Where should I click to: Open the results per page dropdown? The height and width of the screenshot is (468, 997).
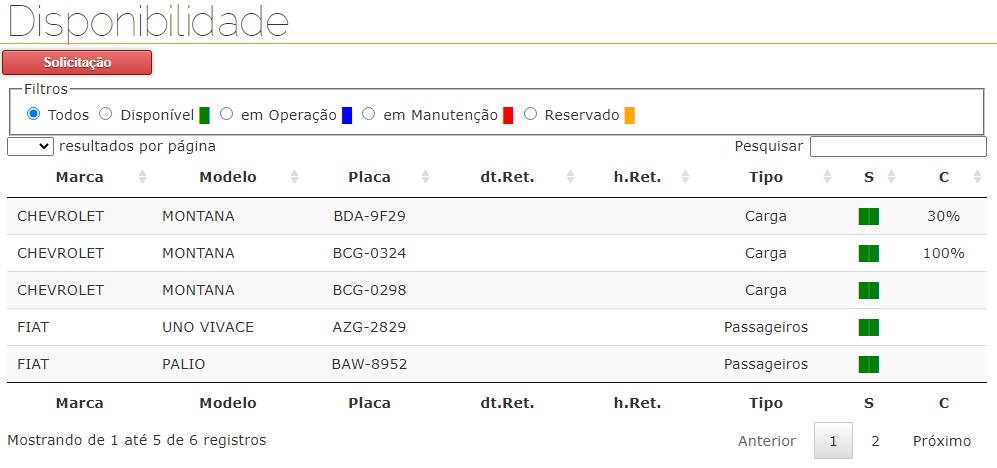(x=30, y=146)
